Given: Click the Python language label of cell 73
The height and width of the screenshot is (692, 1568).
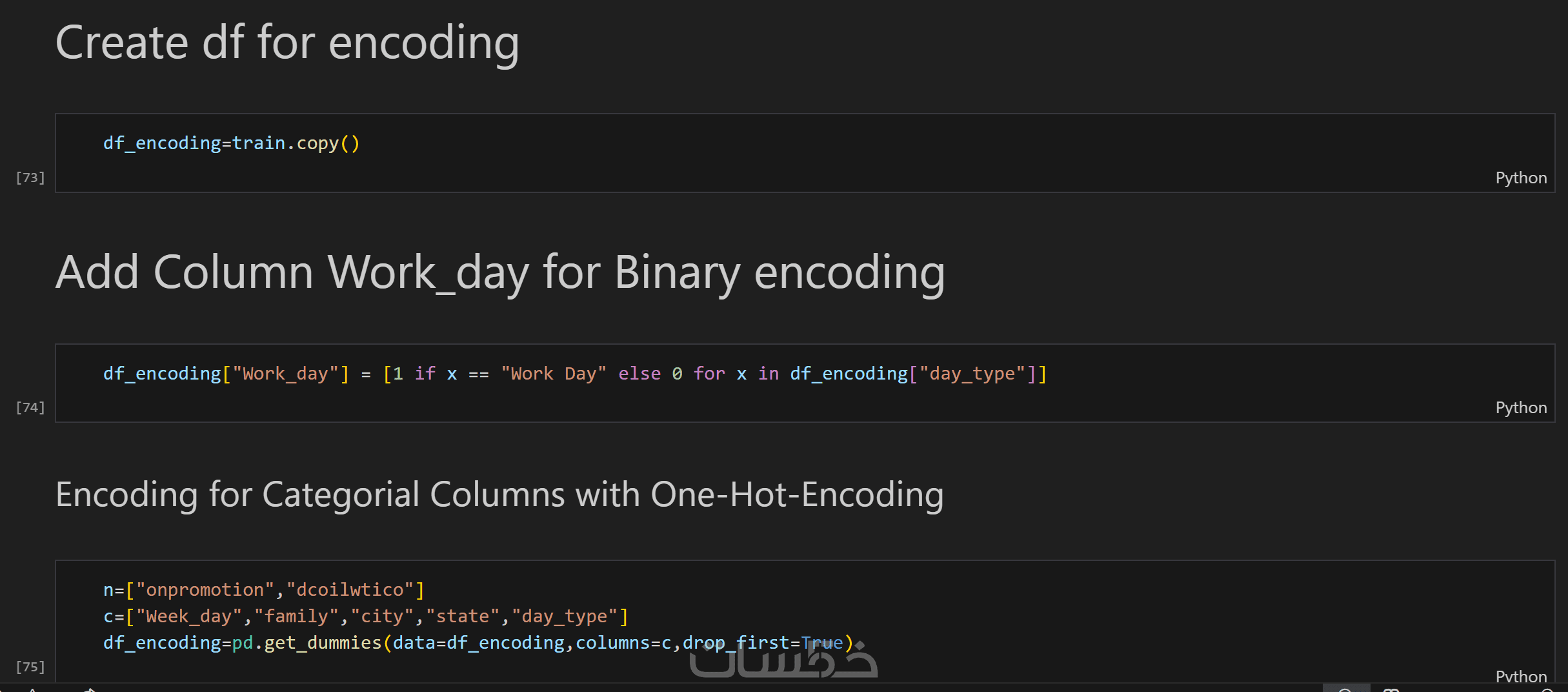Looking at the screenshot, I should point(1520,178).
